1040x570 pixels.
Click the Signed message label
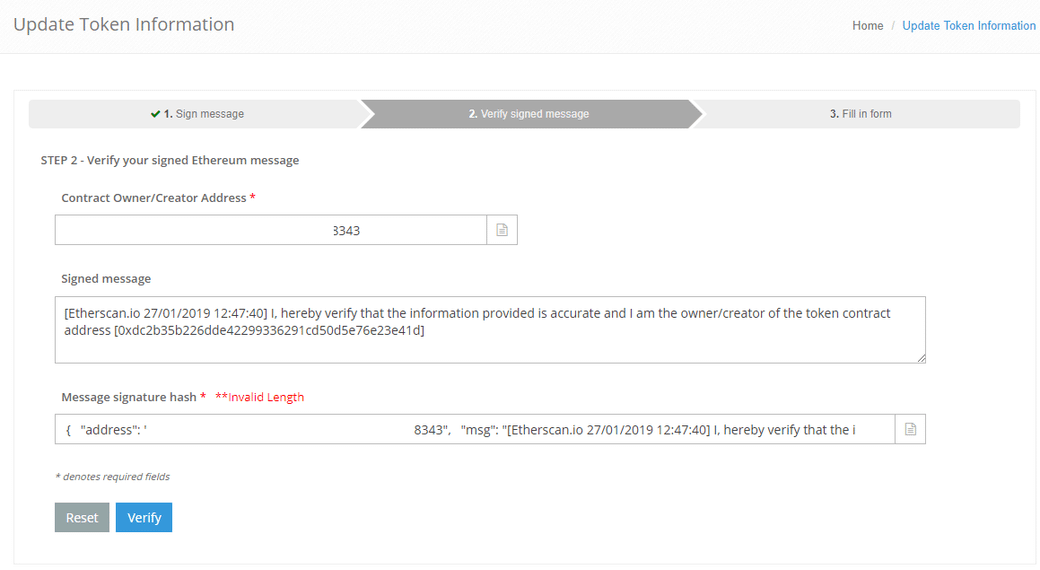click(x=106, y=279)
